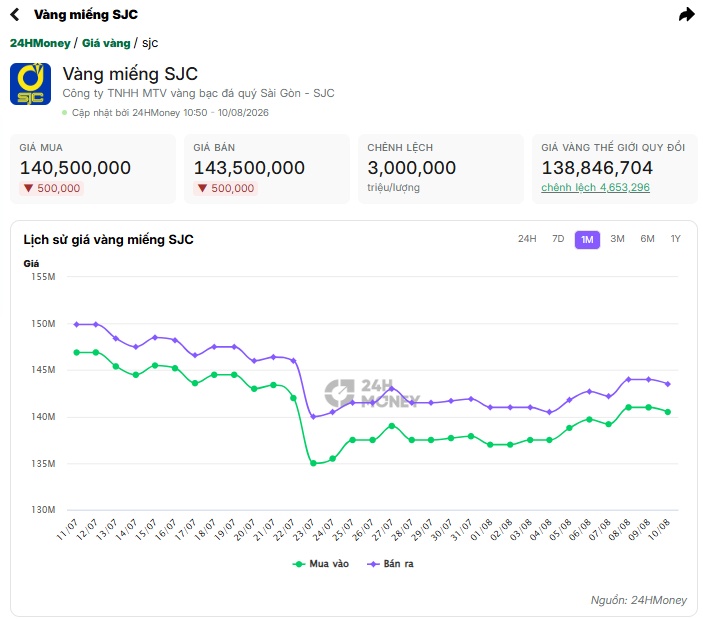
Task: Click the 150M y-axis label
Action: [43, 324]
